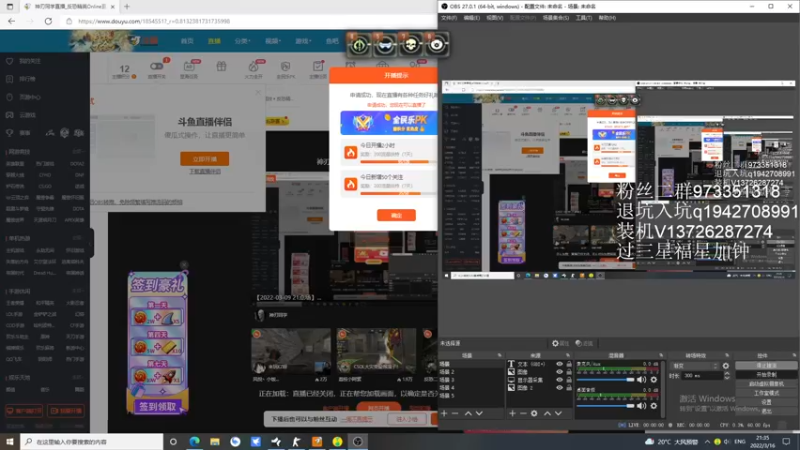
Task: Click the skull game overlay icon
Action: [x=411, y=45]
